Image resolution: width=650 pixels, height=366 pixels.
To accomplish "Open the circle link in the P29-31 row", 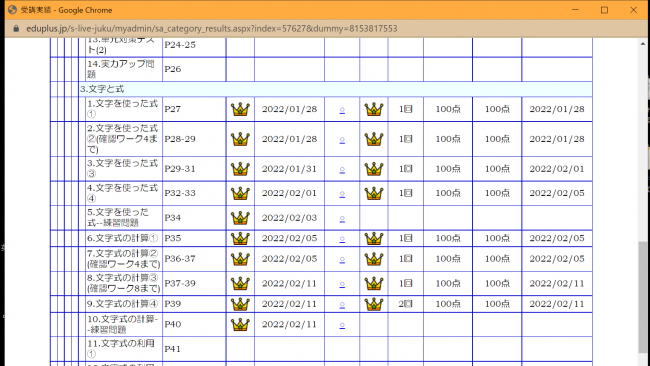I will coord(342,169).
